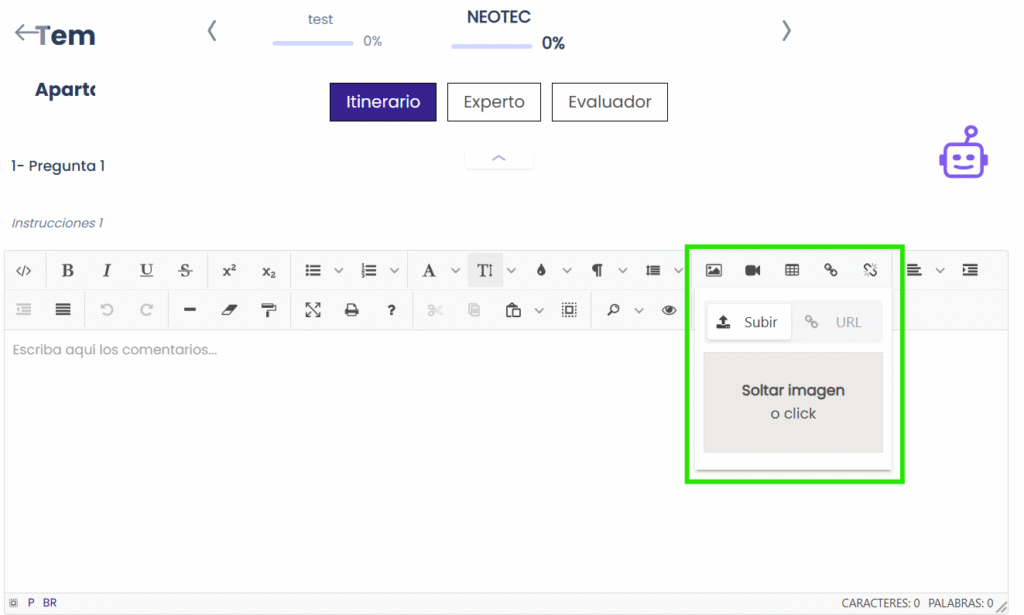
Task: Collapse the Pregunta 1 section chevron
Action: tap(499, 158)
